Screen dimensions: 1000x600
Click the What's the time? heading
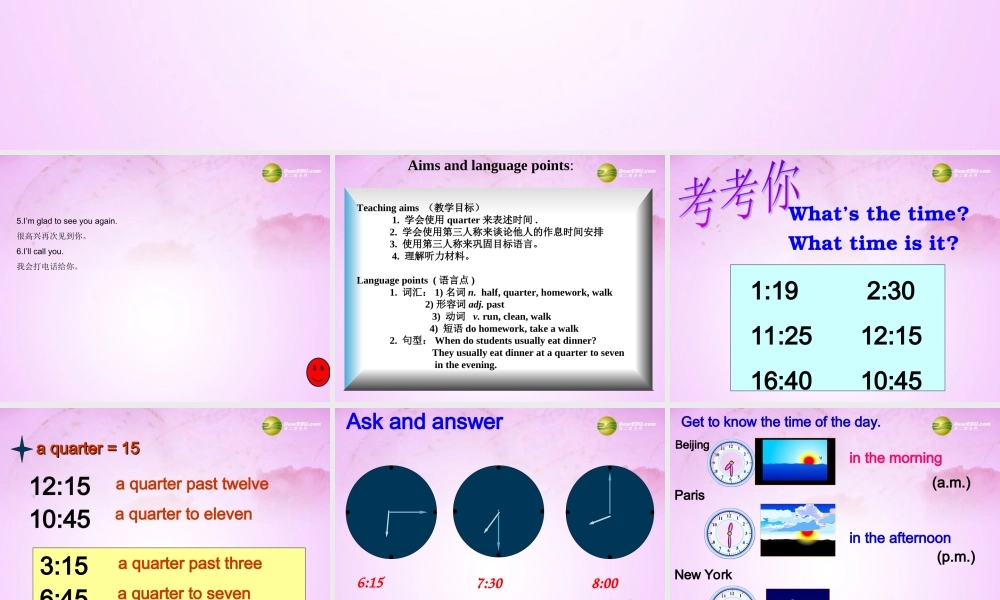pos(879,213)
